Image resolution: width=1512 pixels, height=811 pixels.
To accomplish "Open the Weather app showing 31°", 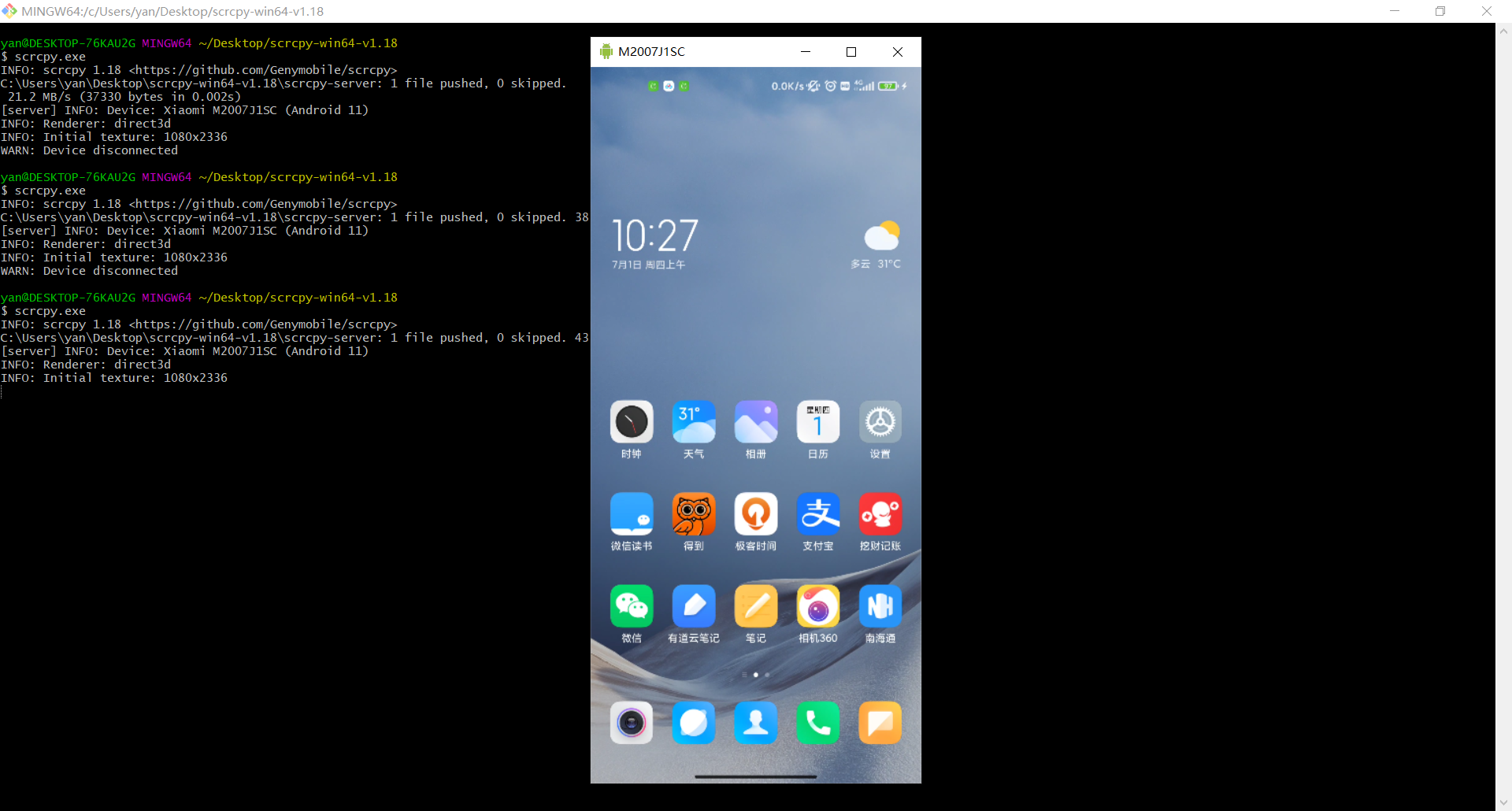I will coord(693,423).
